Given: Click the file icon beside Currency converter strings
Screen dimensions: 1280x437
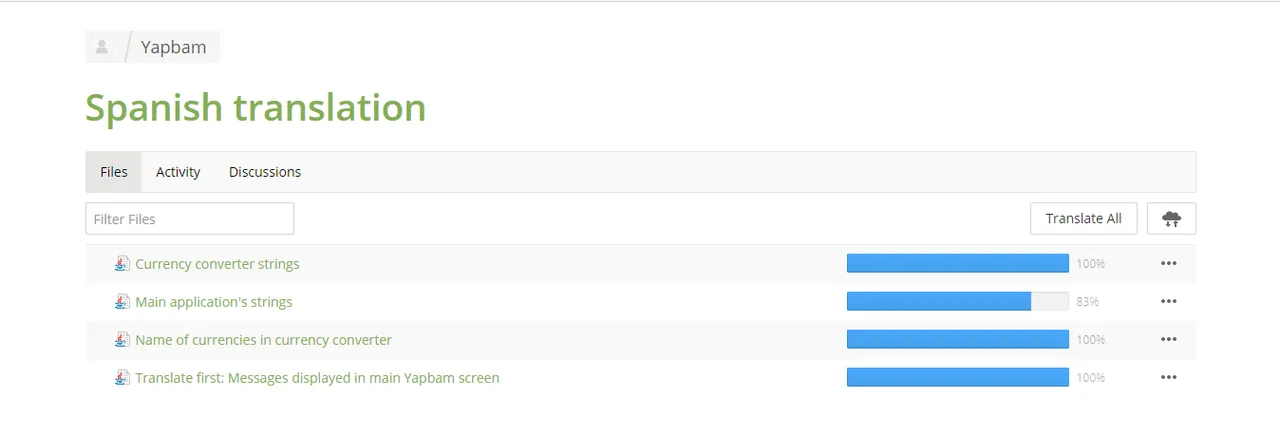Looking at the screenshot, I should pos(122,264).
